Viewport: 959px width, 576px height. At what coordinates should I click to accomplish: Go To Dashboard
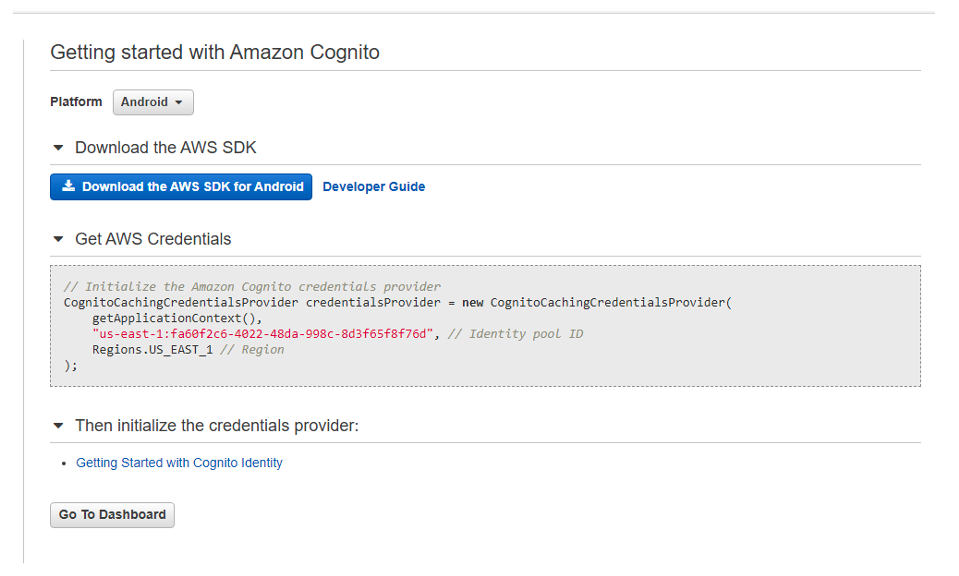112,515
